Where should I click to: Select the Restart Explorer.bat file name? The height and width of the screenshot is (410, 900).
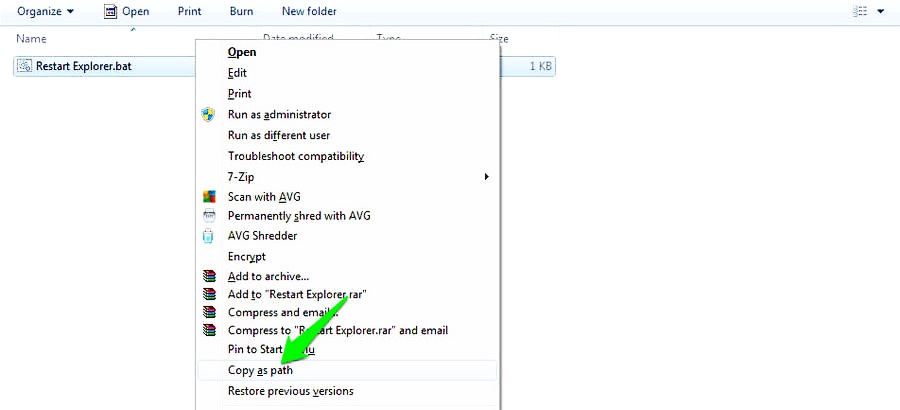tap(84, 66)
